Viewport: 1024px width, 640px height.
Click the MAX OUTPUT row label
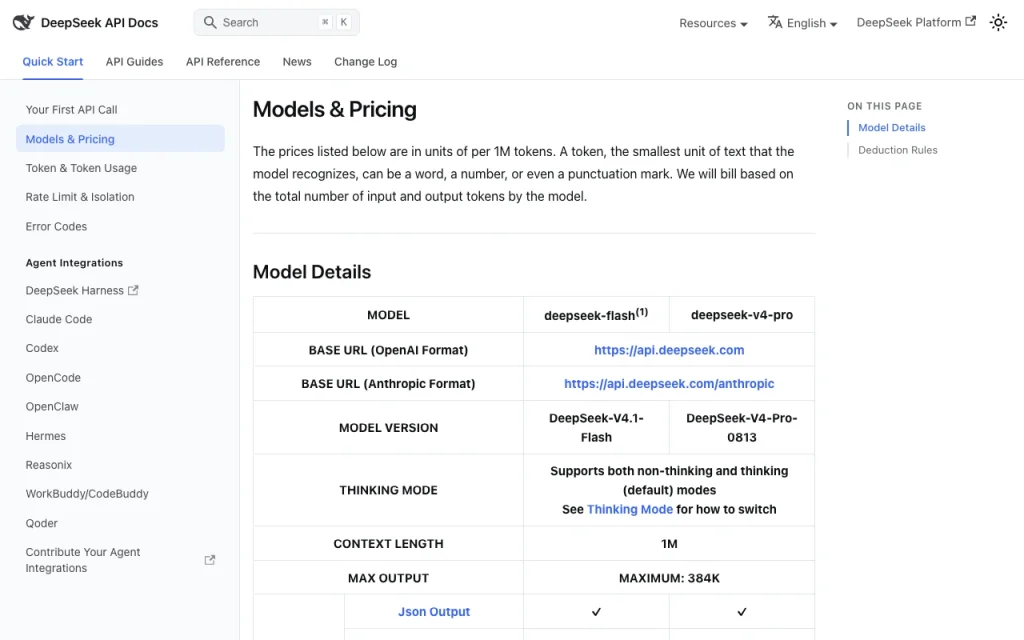388,578
